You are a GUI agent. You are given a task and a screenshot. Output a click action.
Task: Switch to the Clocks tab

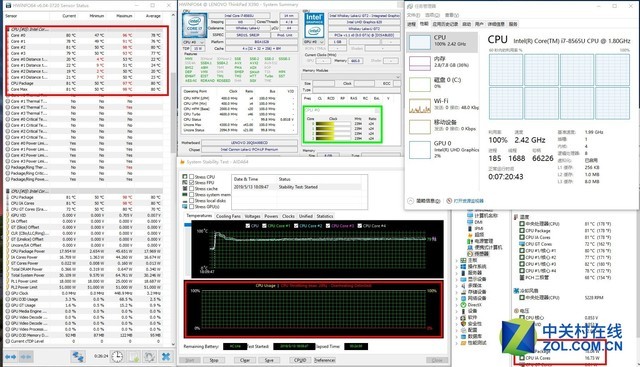[288, 216]
